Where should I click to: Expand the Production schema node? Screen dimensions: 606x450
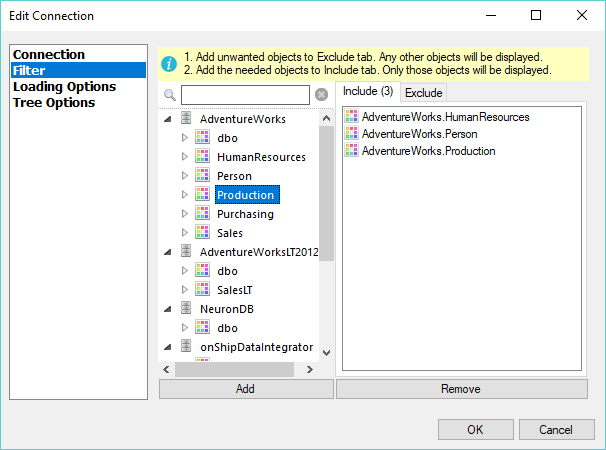[185, 194]
